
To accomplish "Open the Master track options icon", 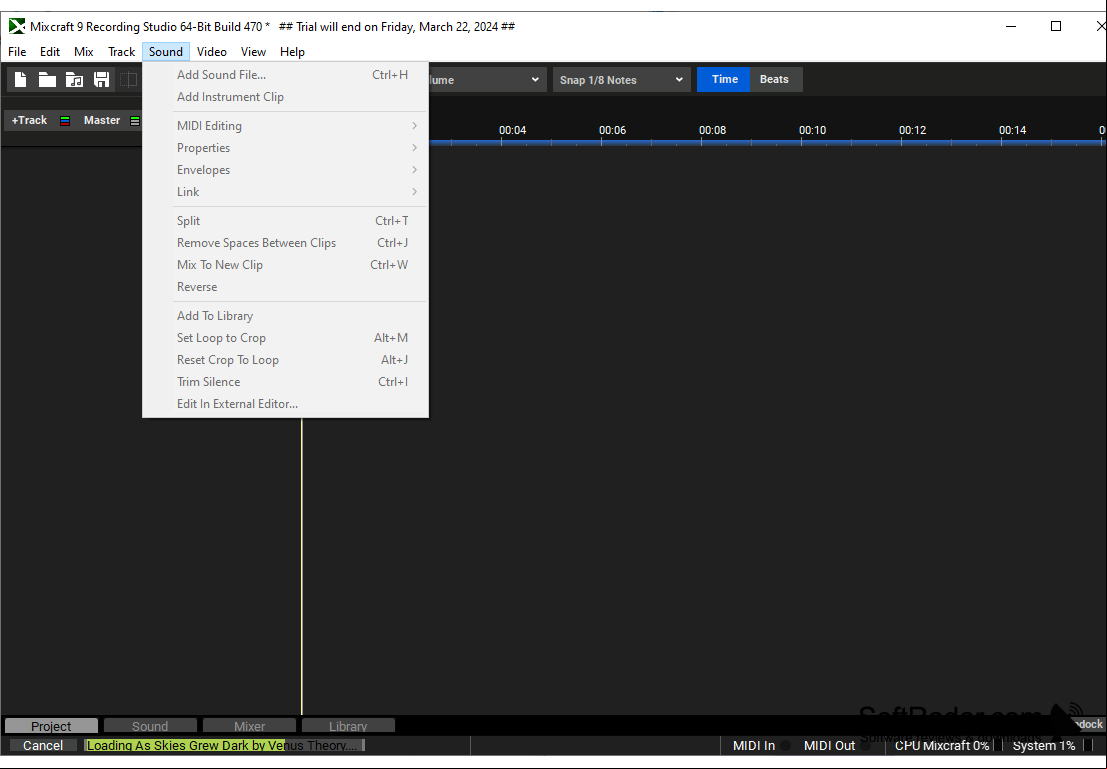I will pyautogui.click(x=135, y=121).
